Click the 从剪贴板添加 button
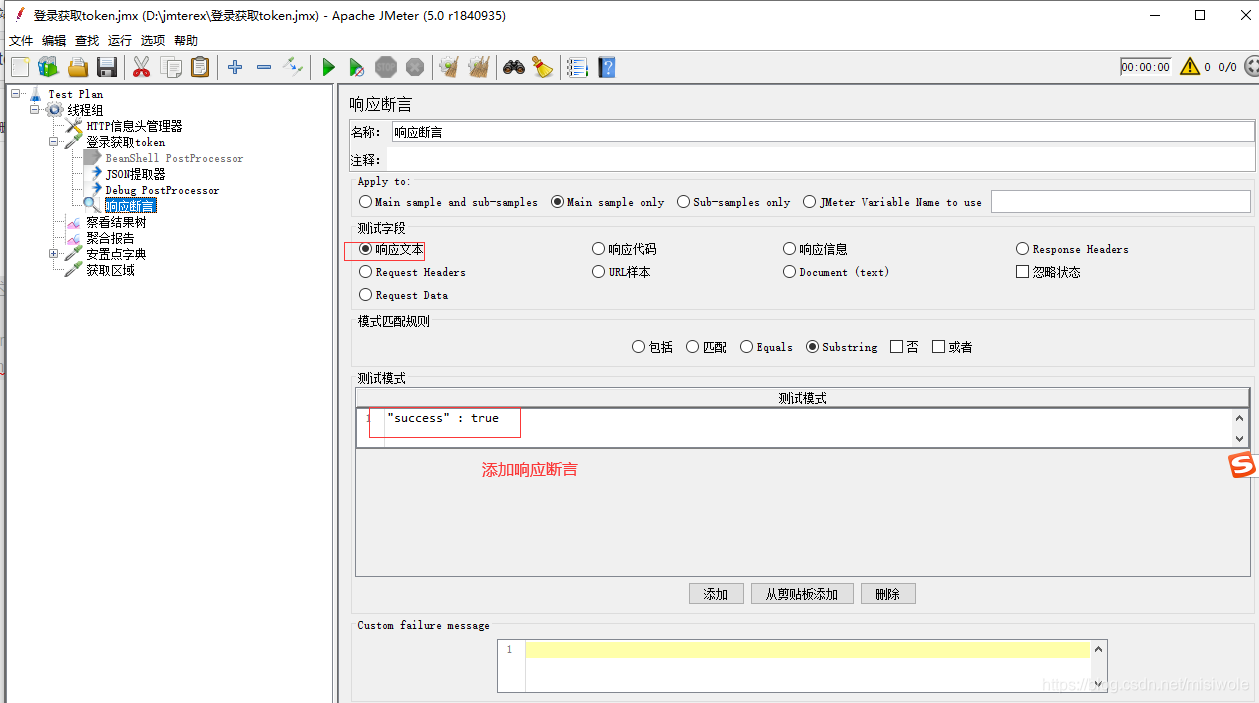Viewport: 1259px width, 703px height. [802, 594]
